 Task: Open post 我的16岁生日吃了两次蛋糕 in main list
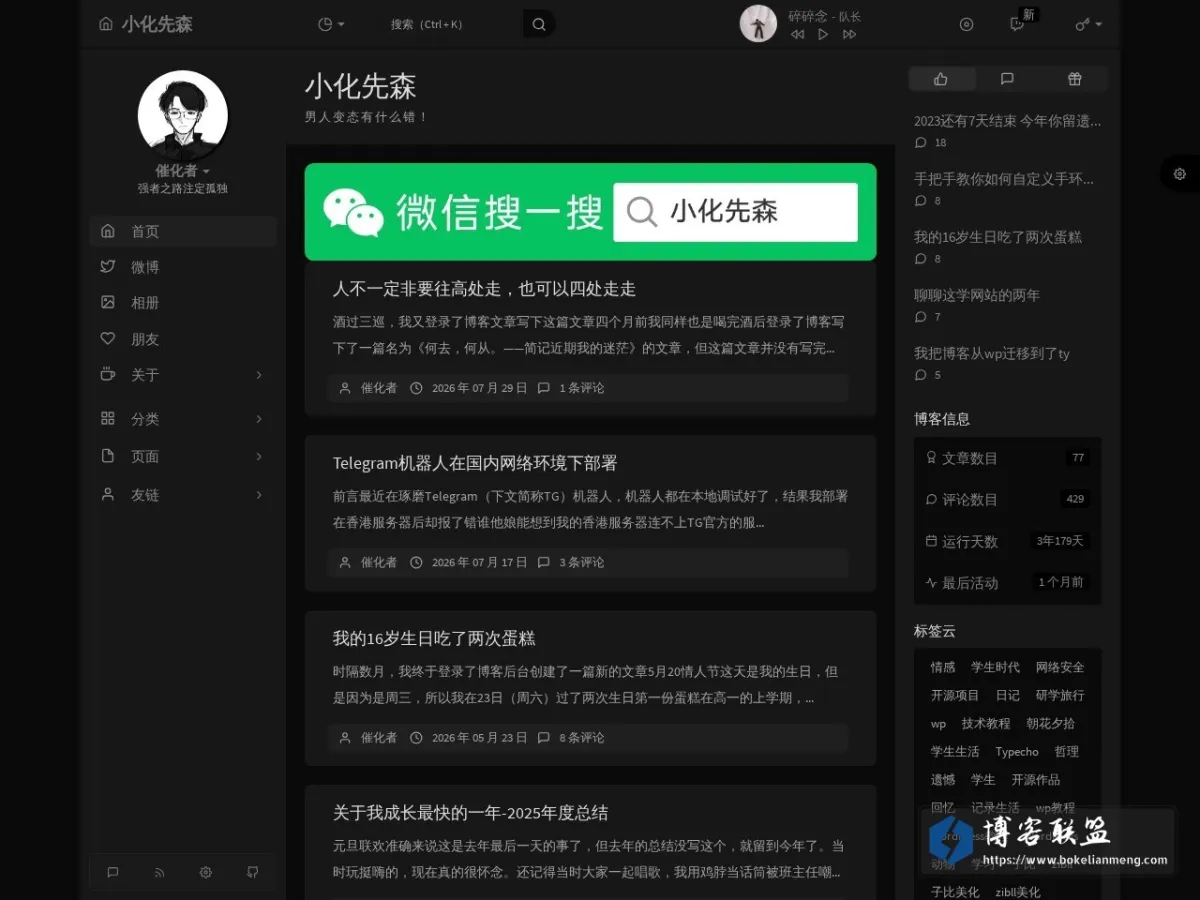coord(434,638)
